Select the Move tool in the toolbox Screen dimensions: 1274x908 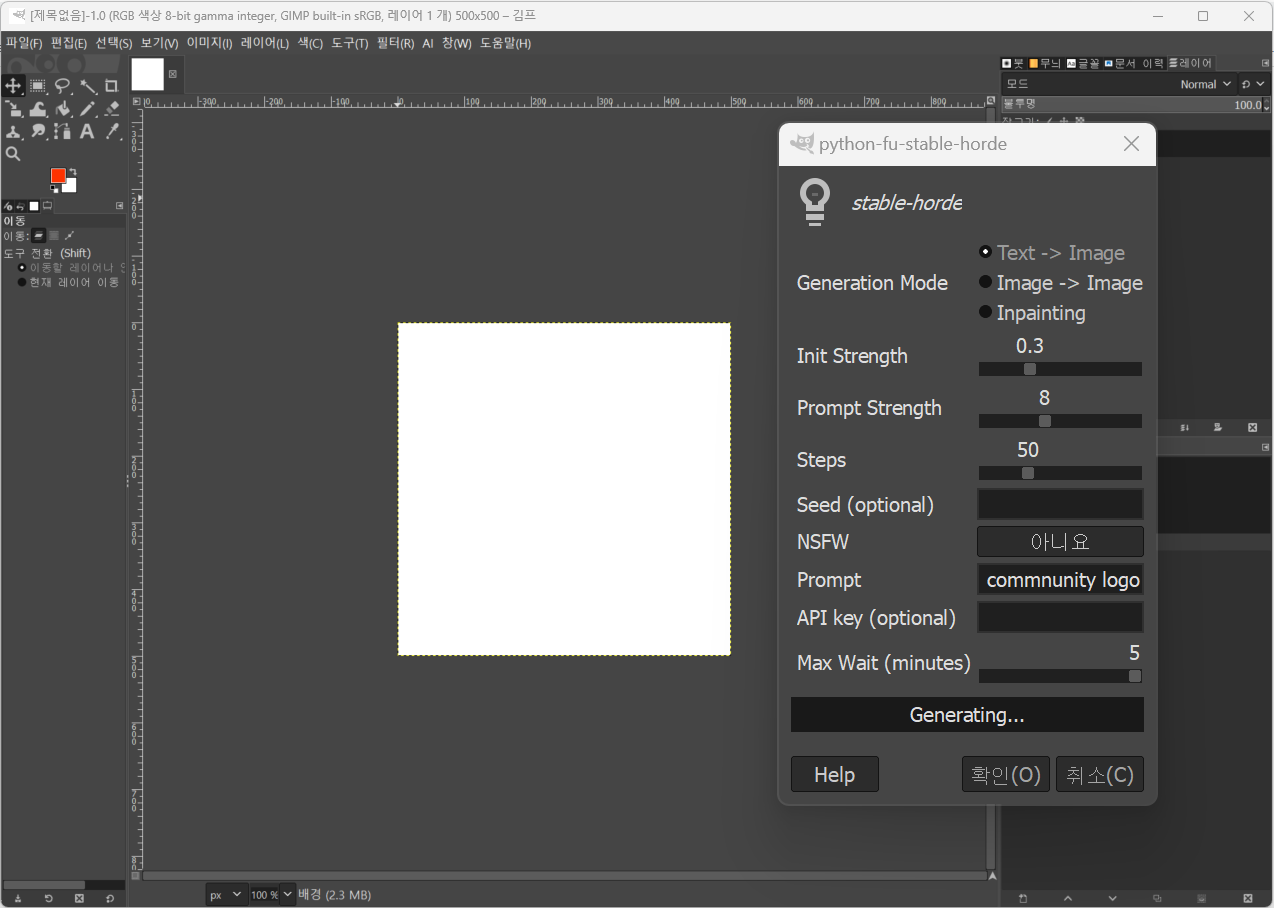click(13, 86)
